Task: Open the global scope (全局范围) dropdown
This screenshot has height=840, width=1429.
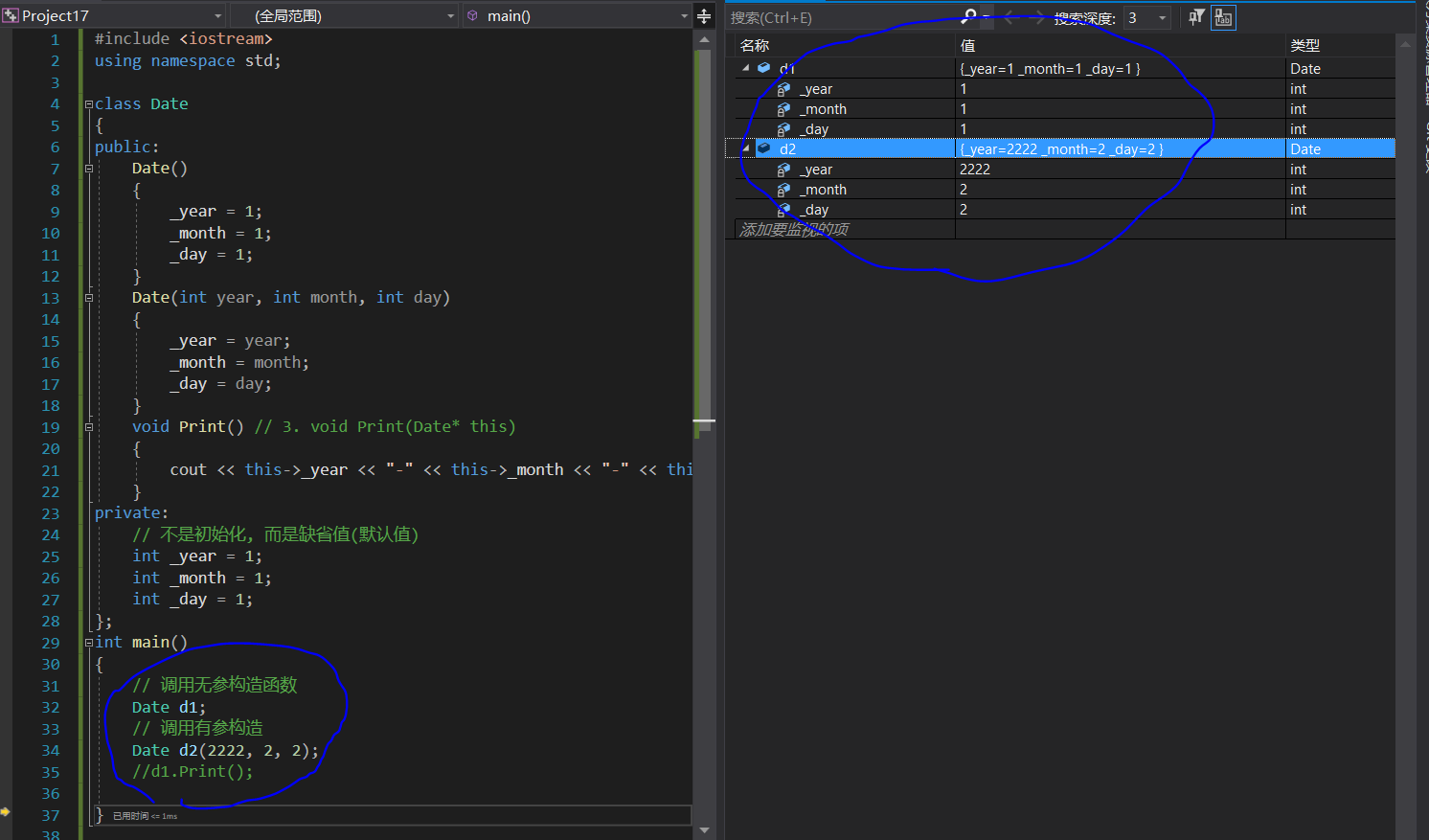Action: click(x=451, y=16)
